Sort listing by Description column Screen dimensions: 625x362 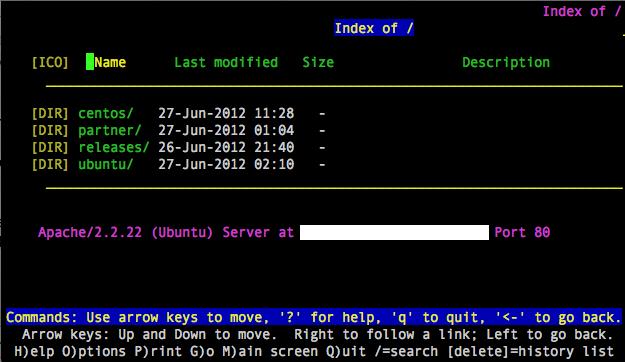506,63
